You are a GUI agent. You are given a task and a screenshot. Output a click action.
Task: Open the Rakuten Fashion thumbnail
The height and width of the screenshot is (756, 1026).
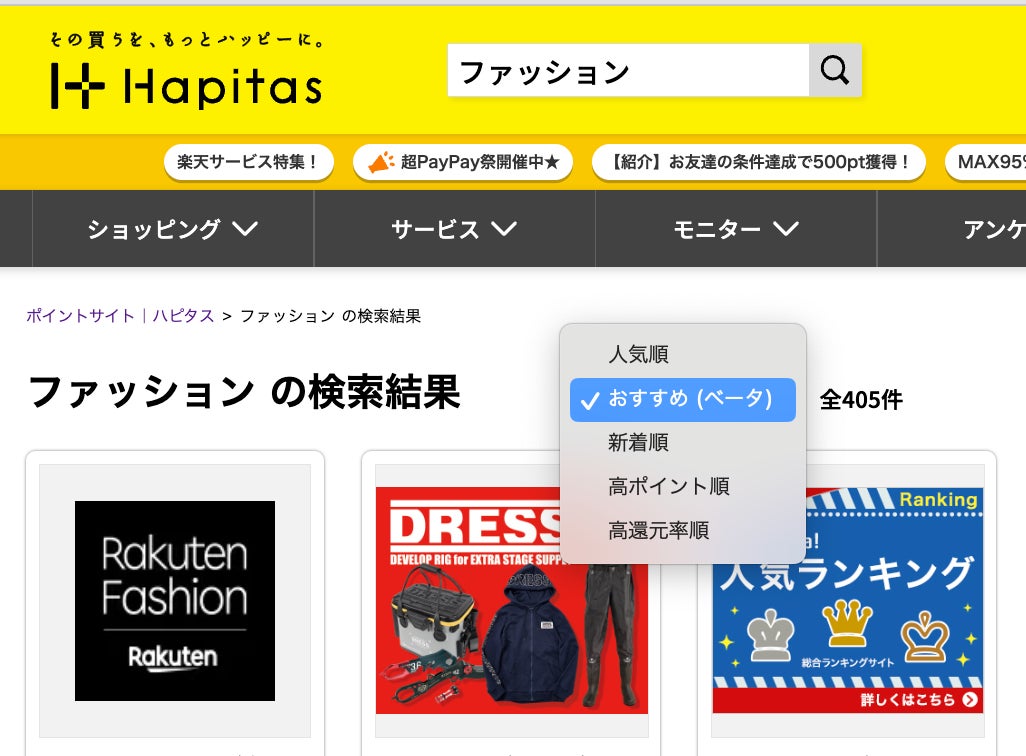[x=175, y=601]
